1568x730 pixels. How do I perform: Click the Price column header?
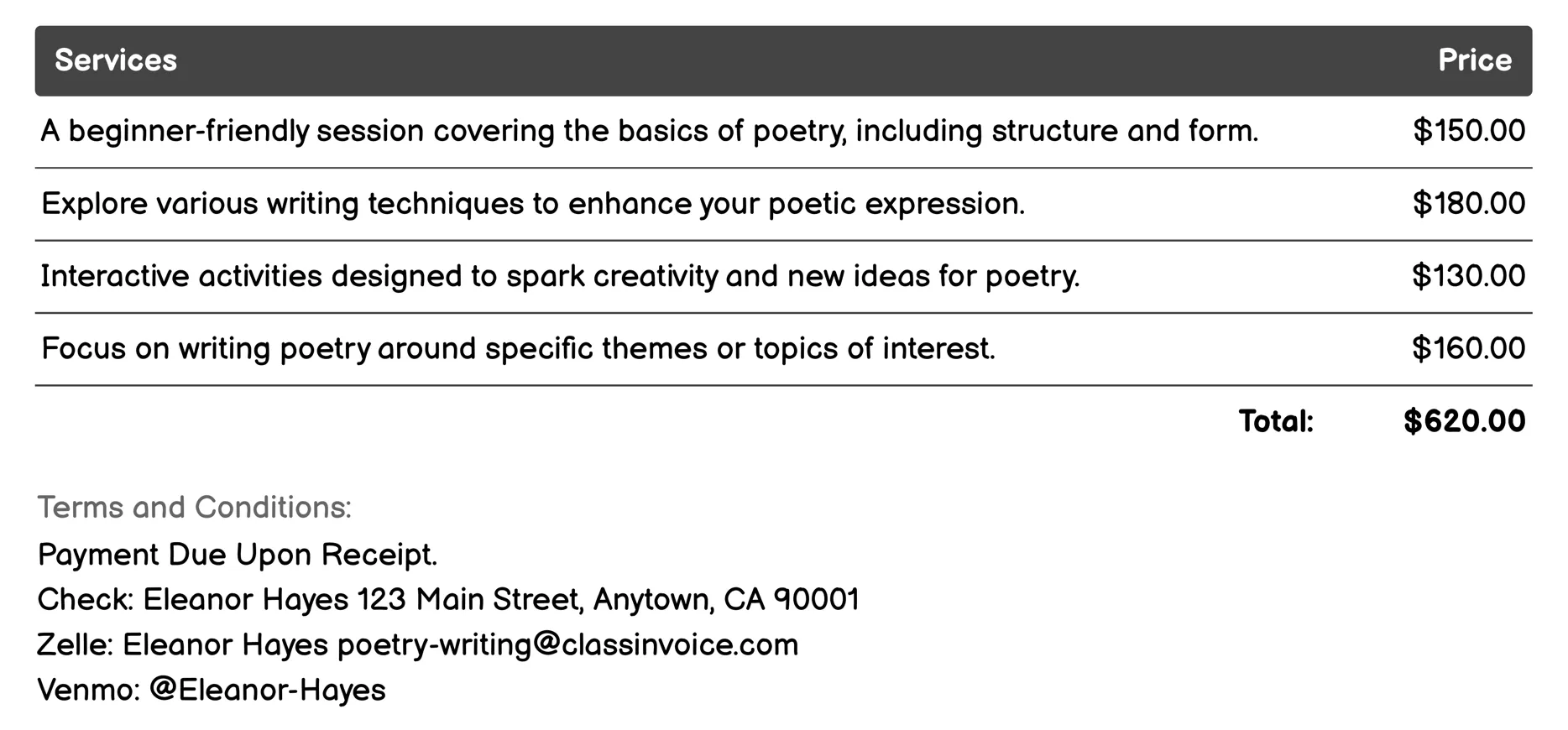[x=1474, y=60]
